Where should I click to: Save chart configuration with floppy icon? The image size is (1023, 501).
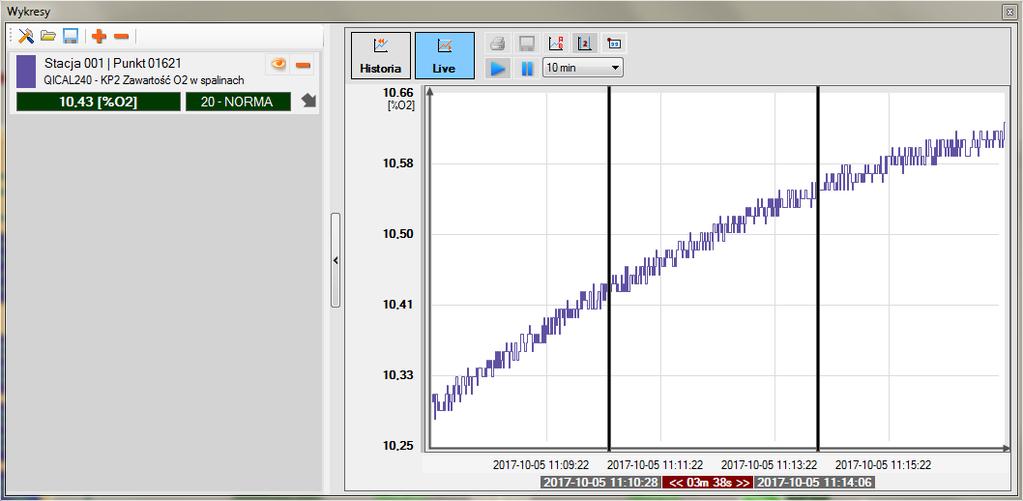tap(70, 37)
